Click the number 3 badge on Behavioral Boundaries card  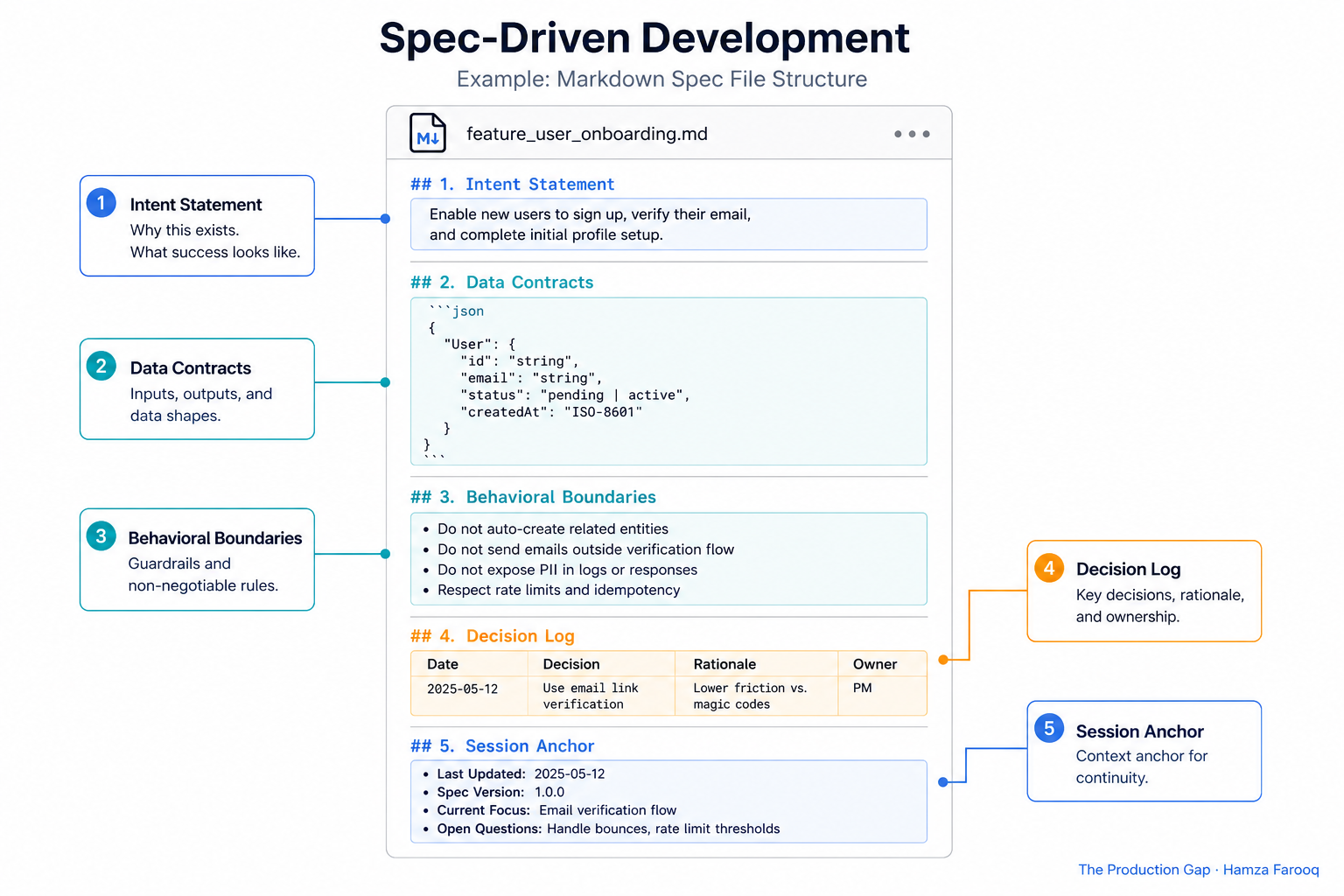click(x=101, y=535)
